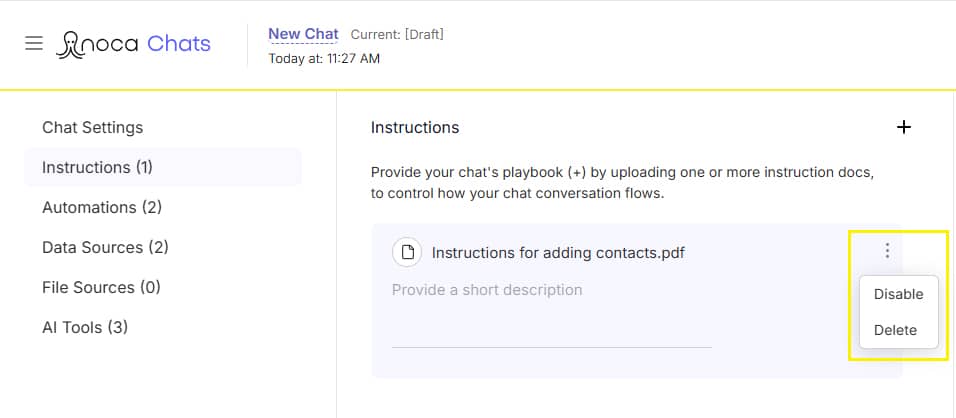The width and height of the screenshot is (956, 418).
Task: Click the Noca octopus logo
Action: 71,44
